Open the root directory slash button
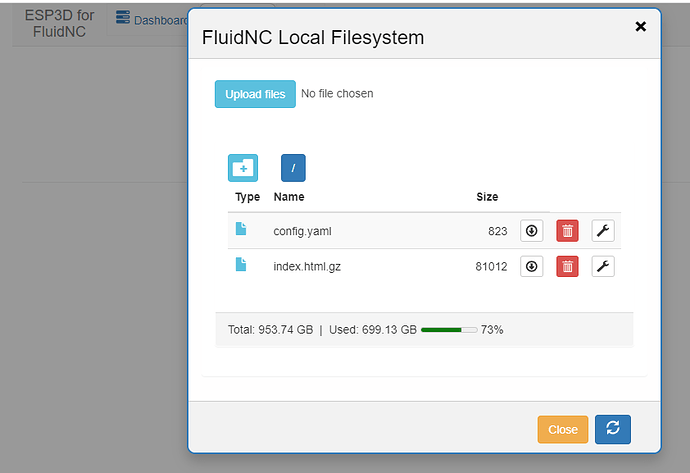Image resolution: width=690 pixels, height=473 pixels. pos(293,168)
